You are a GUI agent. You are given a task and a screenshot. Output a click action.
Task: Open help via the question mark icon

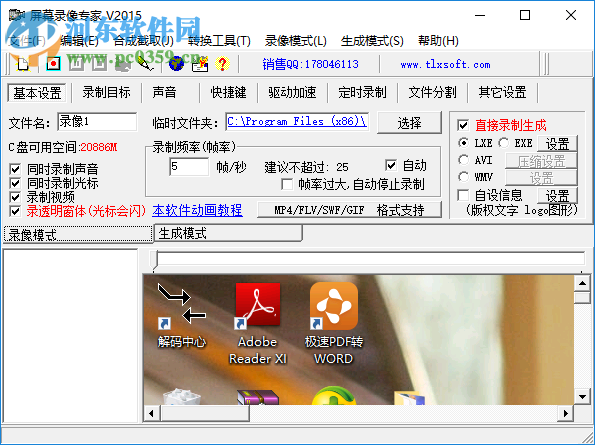222,64
